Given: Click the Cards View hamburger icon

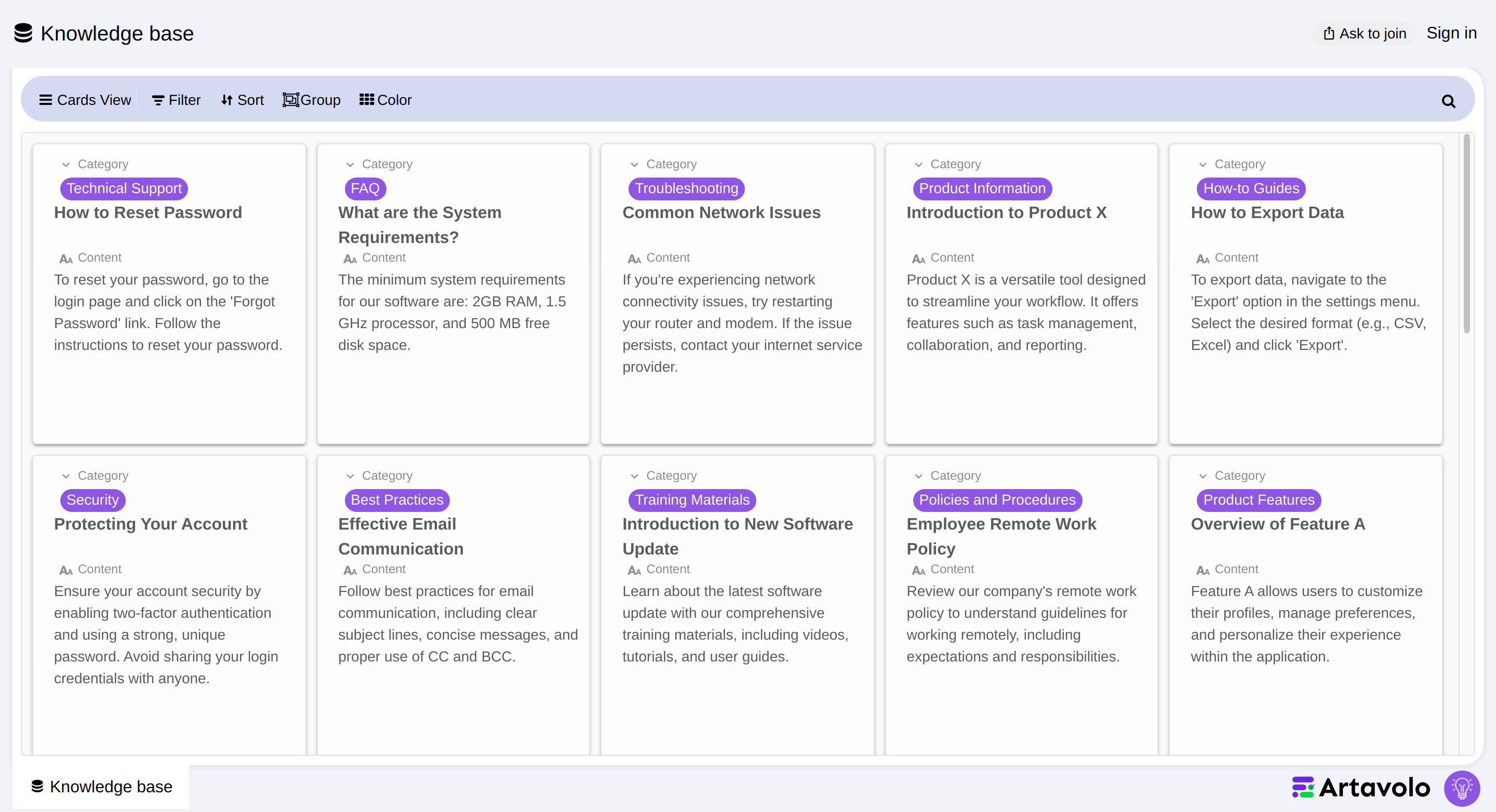Looking at the screenshot, I should [x=45, y=100].
